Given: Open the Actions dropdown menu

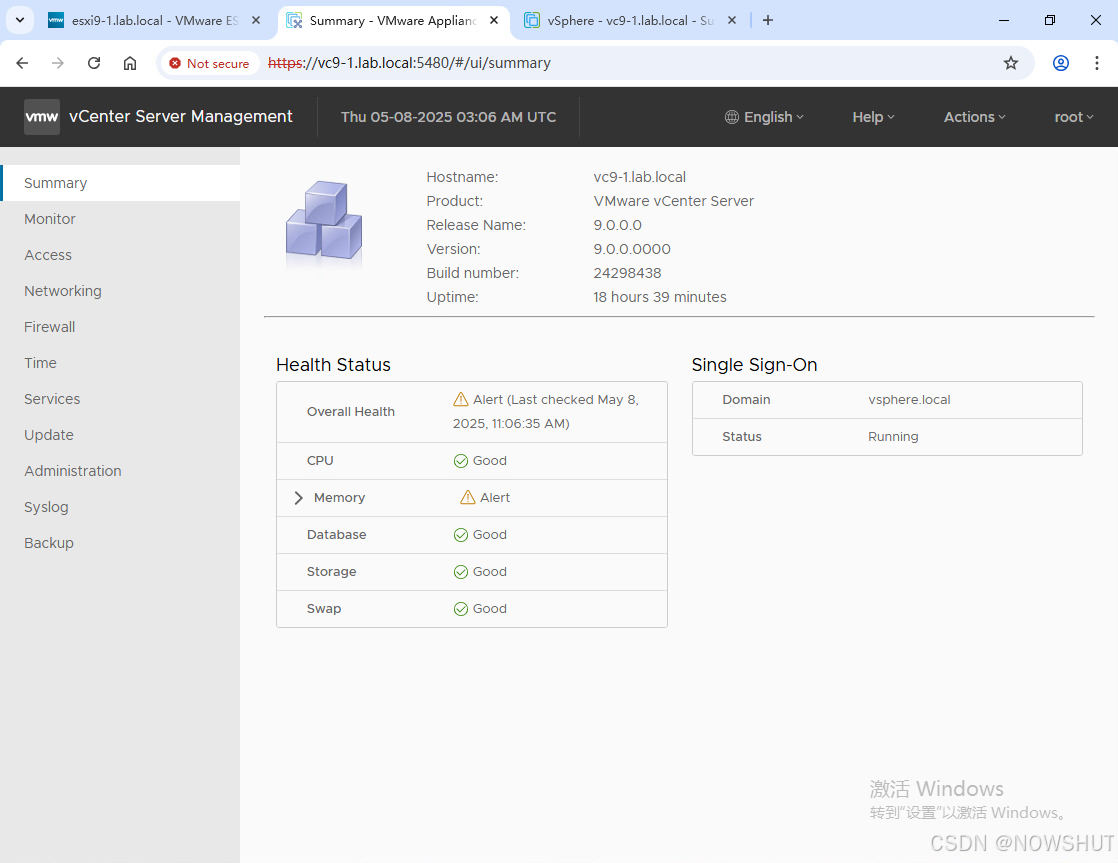Looking at the screenshot, I should tap(975, 117).
